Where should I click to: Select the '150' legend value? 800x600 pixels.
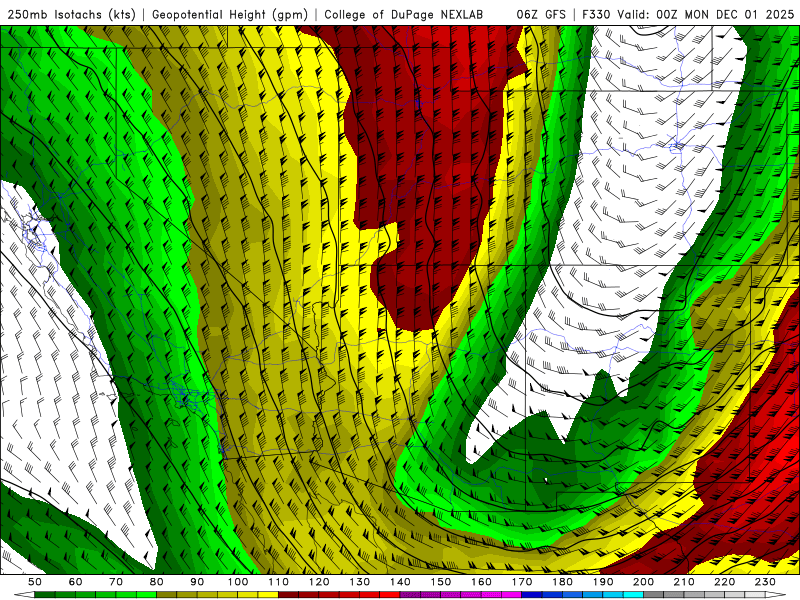[441, 582]
